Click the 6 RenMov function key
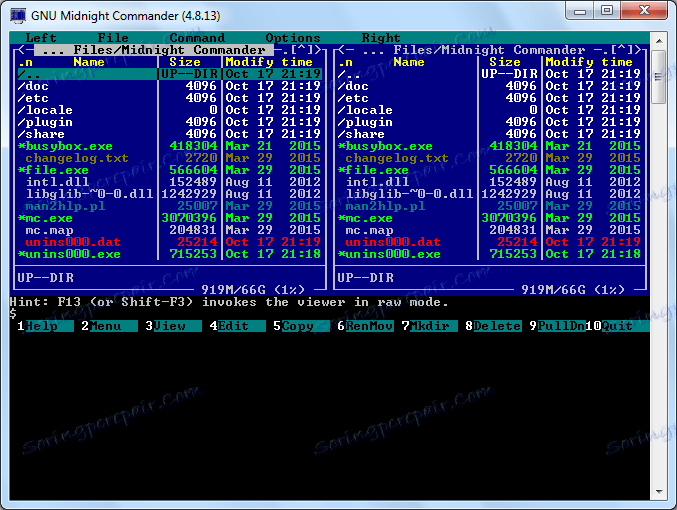The image size is (677, 510). pos(365,326)
